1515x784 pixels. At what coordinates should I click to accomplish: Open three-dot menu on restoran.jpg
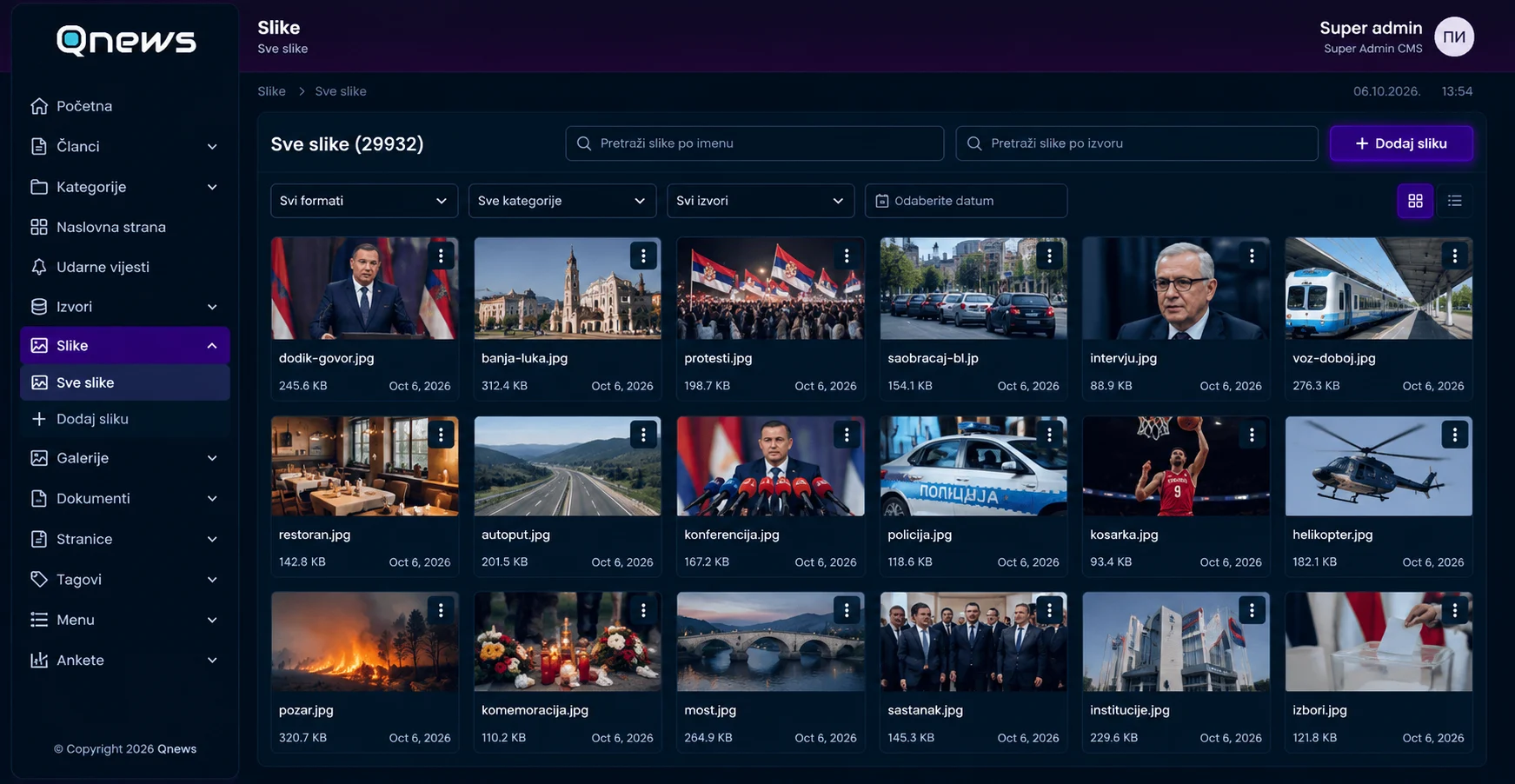click(441, 435)
